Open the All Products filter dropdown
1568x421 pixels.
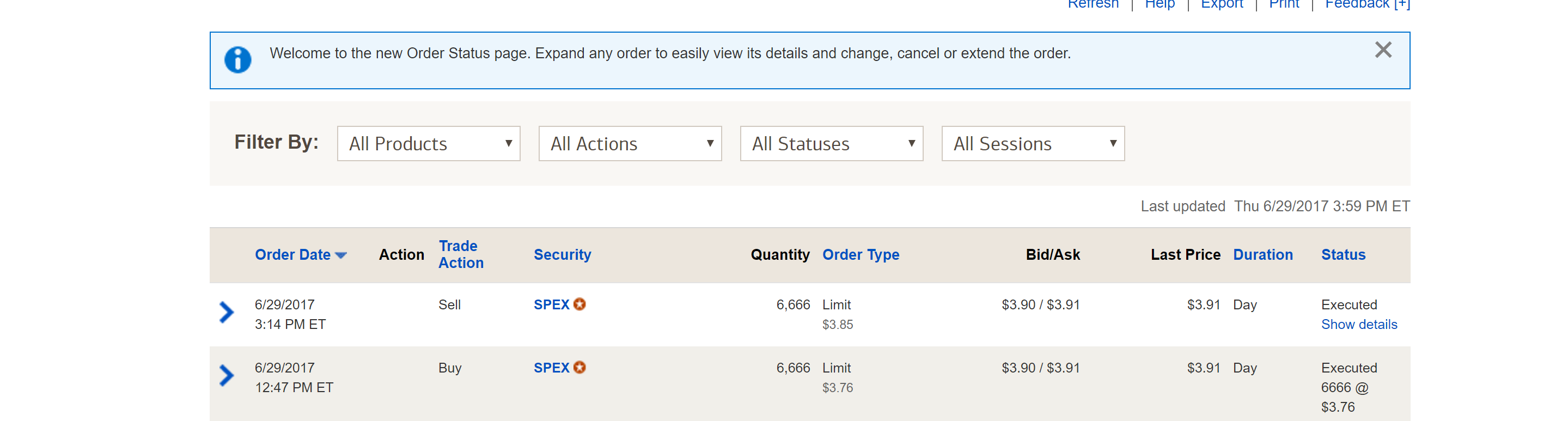click(429, 144)
